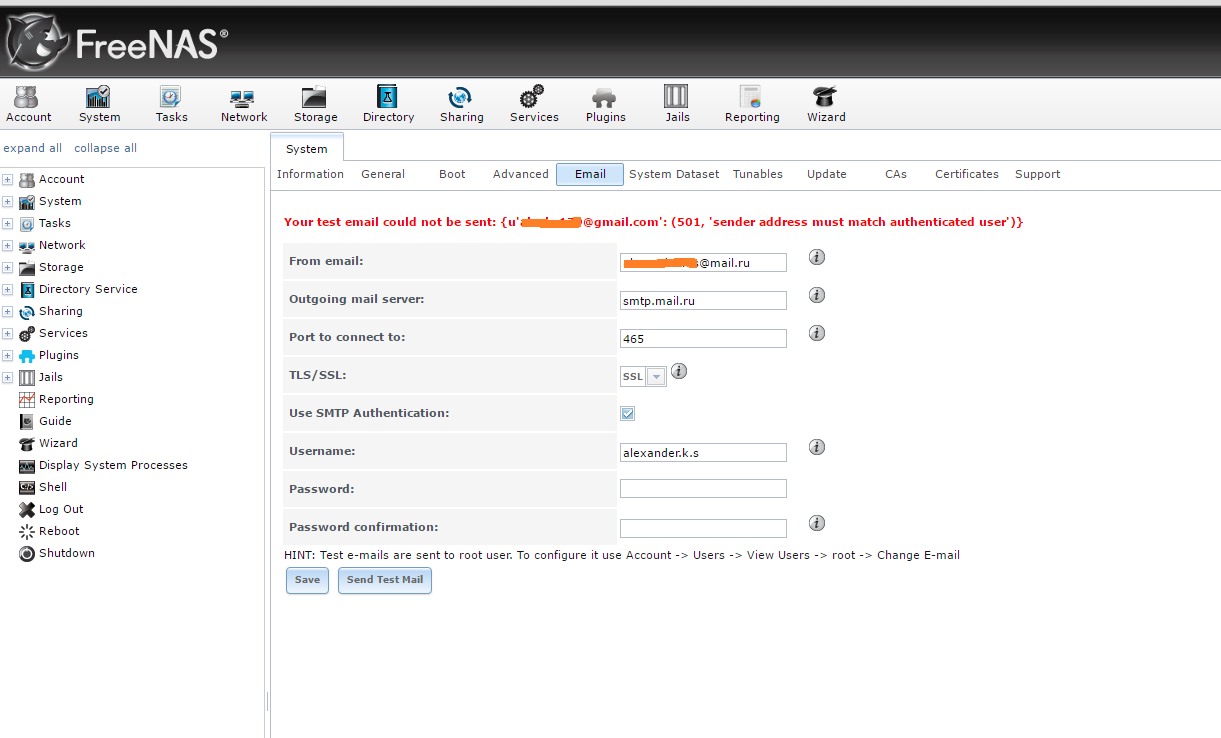Click Log Out in the sidebar
Viewport: 1221px width, 738px height.
coord(61,509)
